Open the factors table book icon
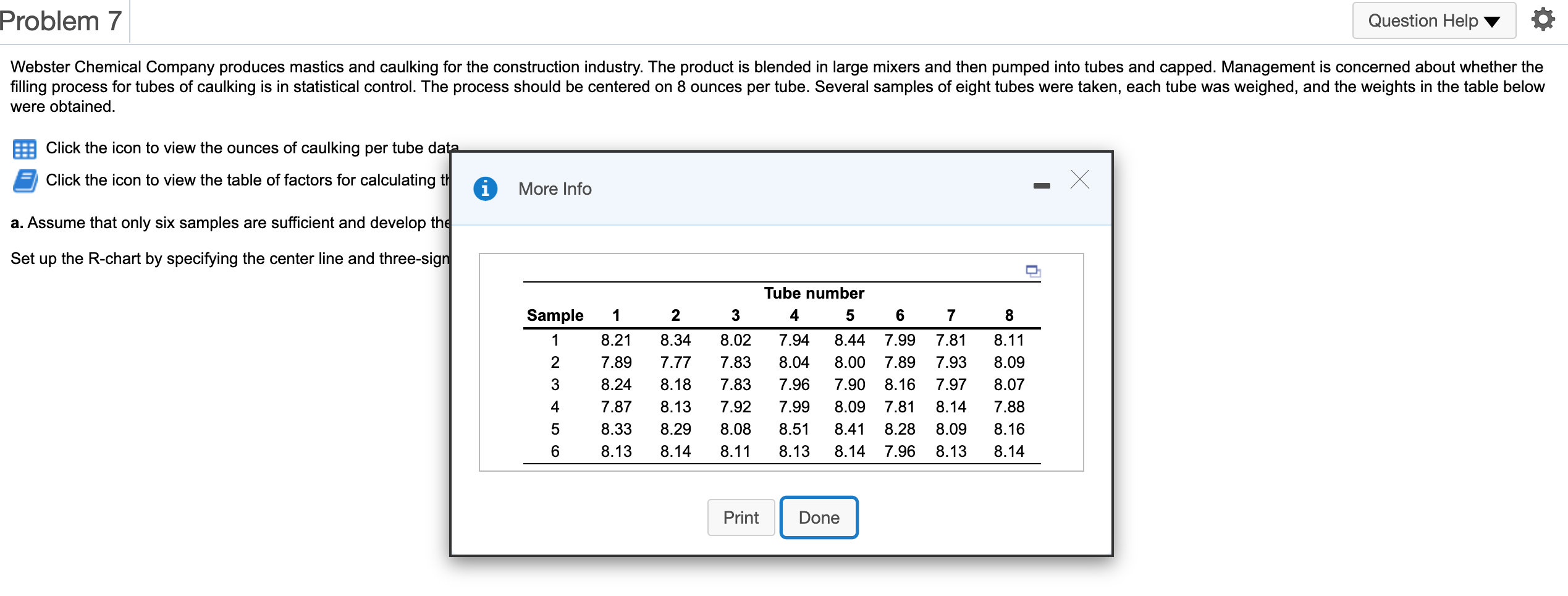 pos(25,181)
